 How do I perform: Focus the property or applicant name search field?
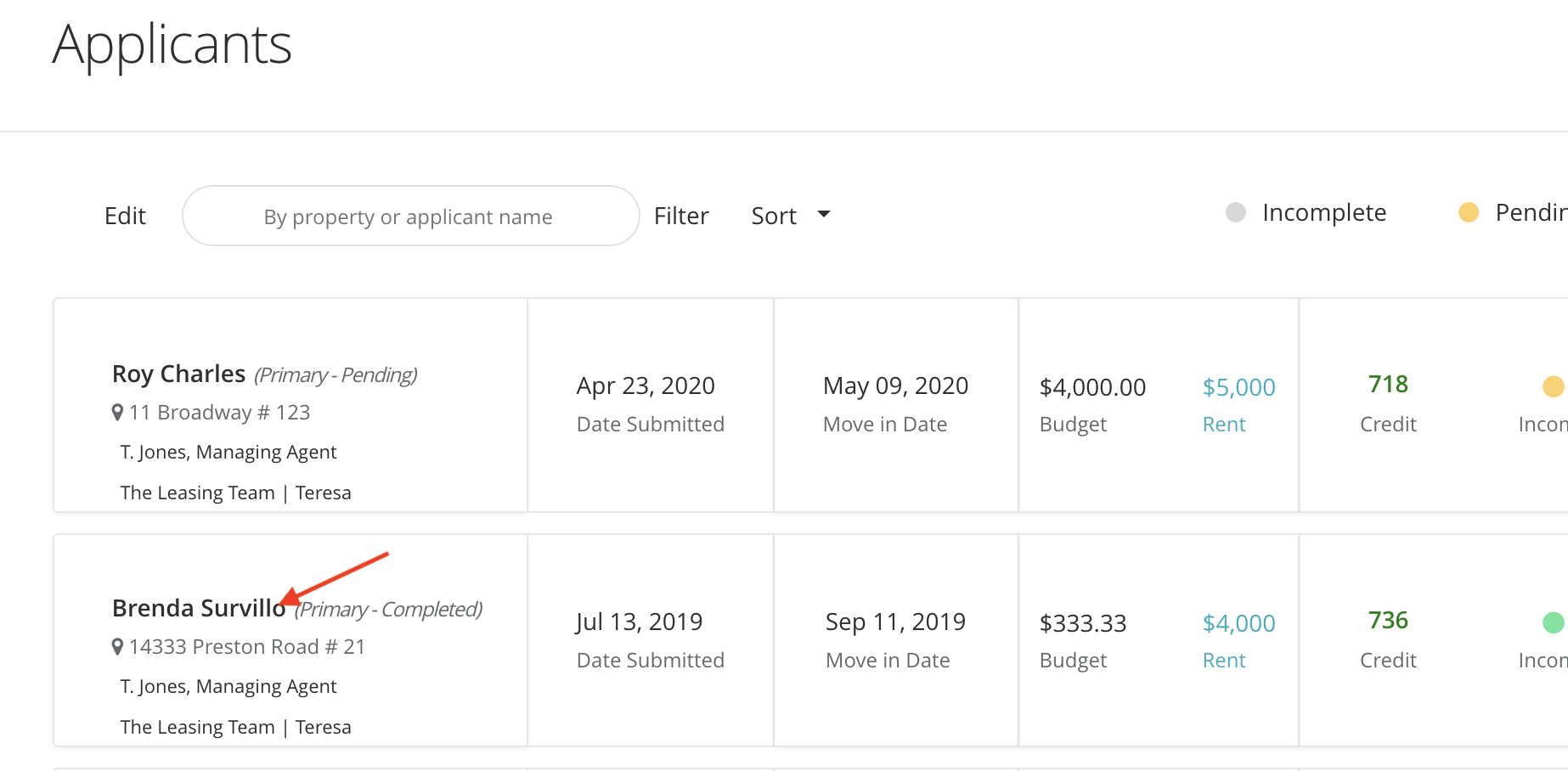pos(409,217)
